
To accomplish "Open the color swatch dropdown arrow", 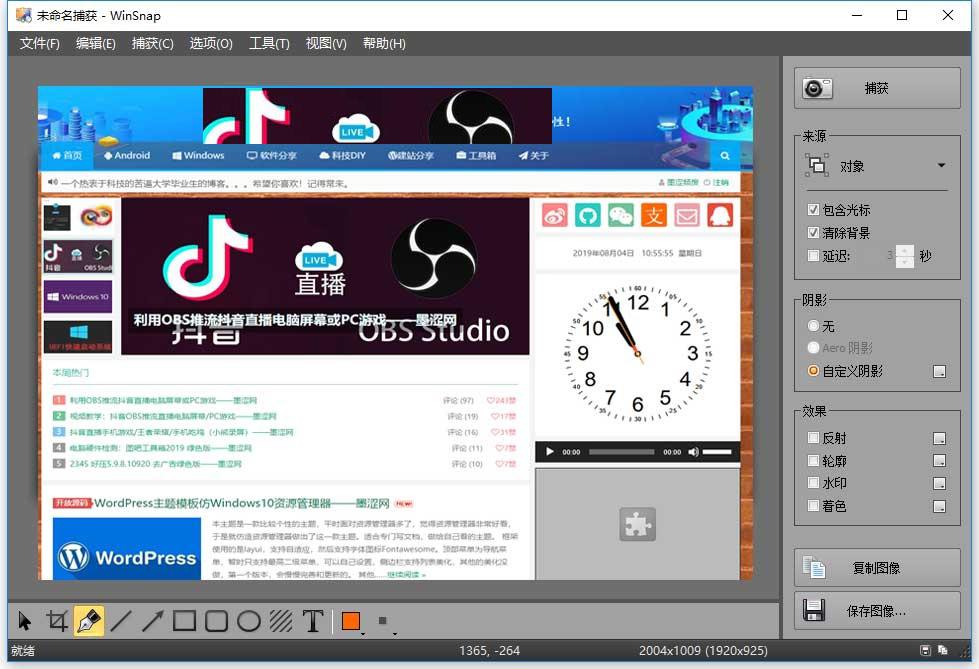I will (363, 633).
